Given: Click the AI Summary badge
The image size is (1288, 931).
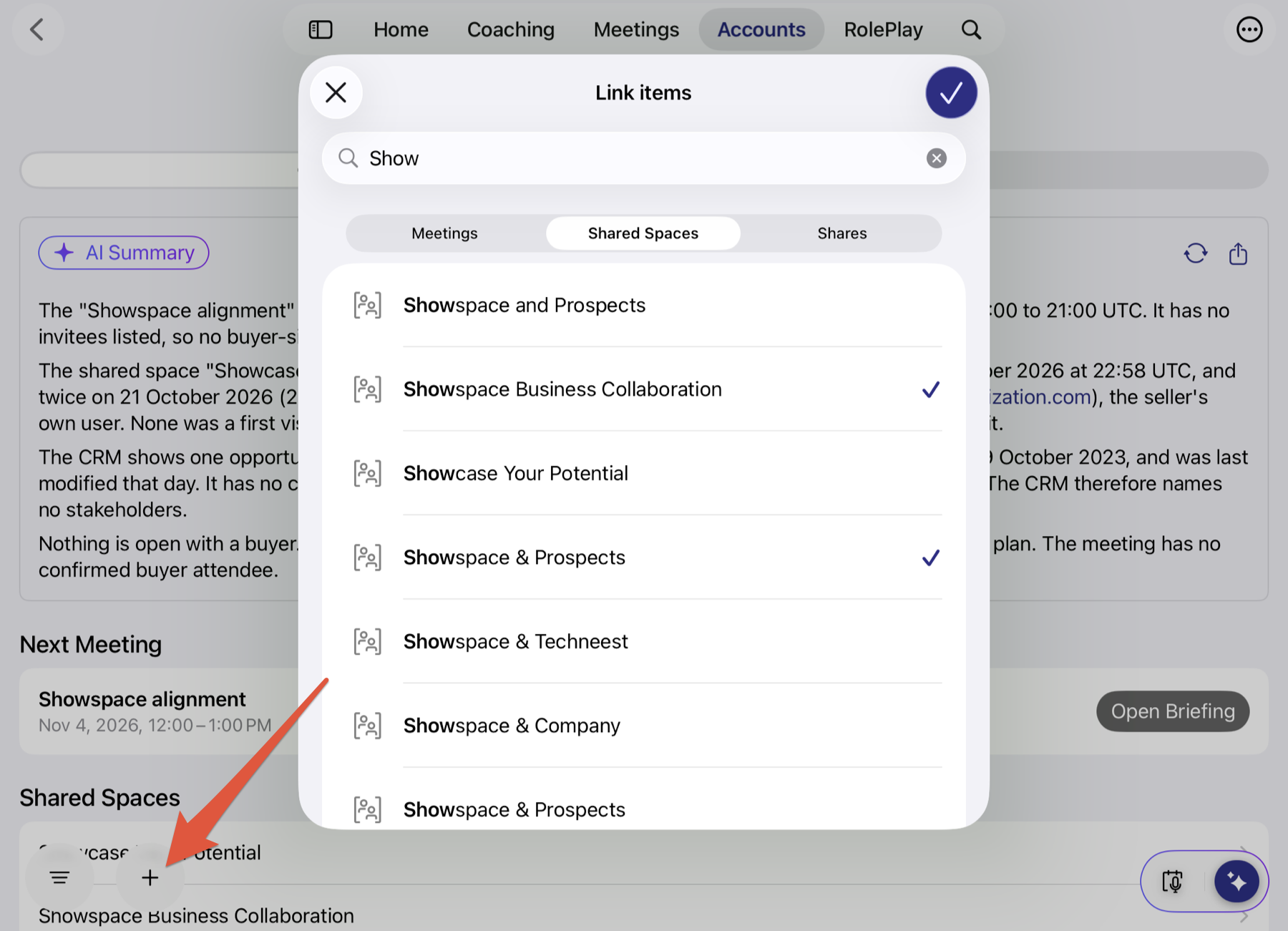Looking at the screenshot, I should click(124, 253).
